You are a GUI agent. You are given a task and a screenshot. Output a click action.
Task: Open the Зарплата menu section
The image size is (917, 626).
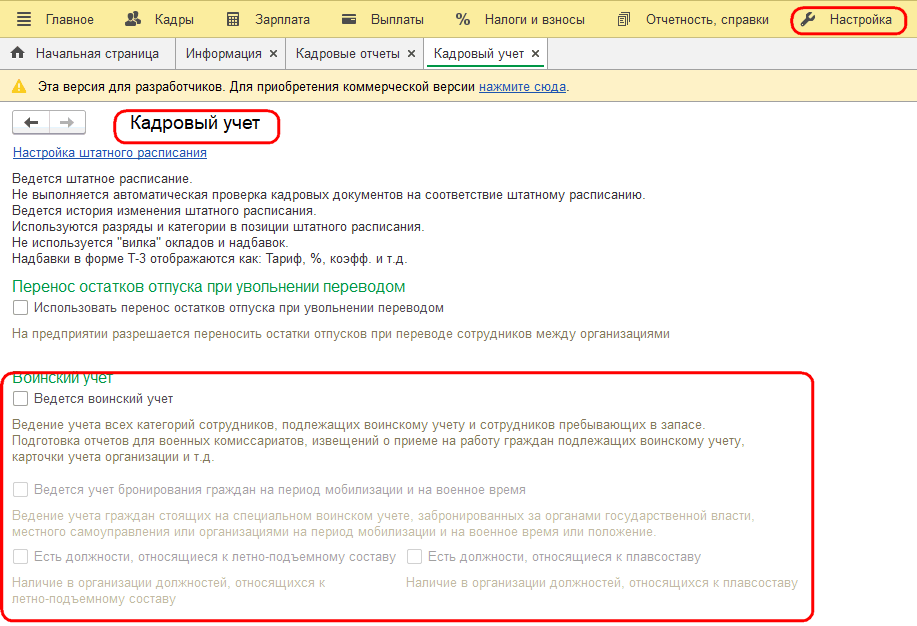[x=282, y=20]
